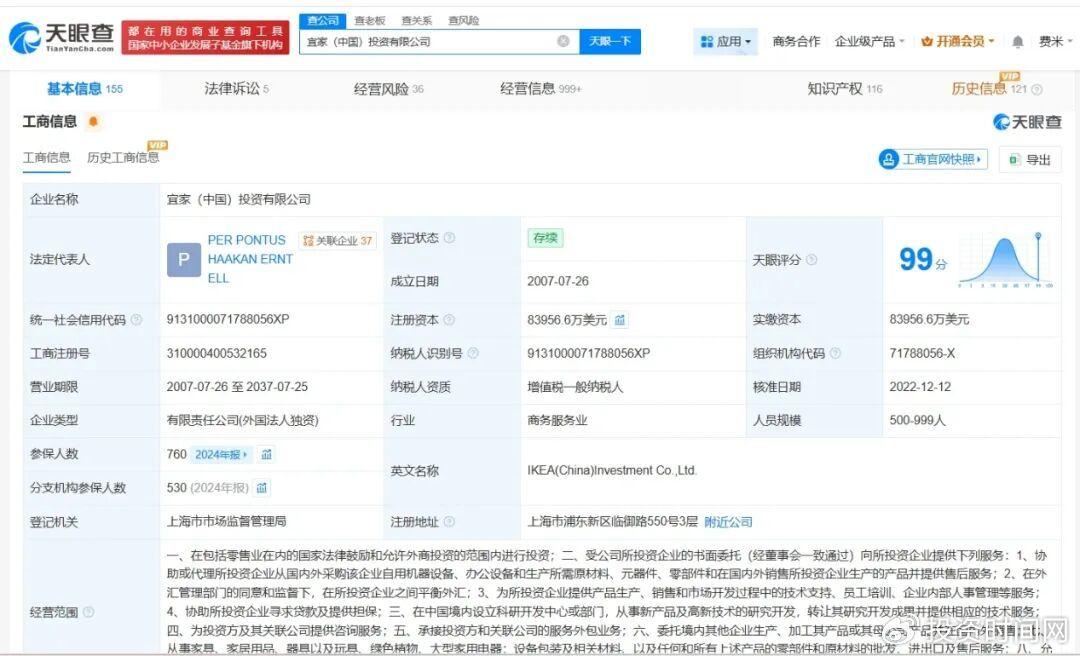Click the notification bell icon

pyautogui.click(x=1017, y=42)
